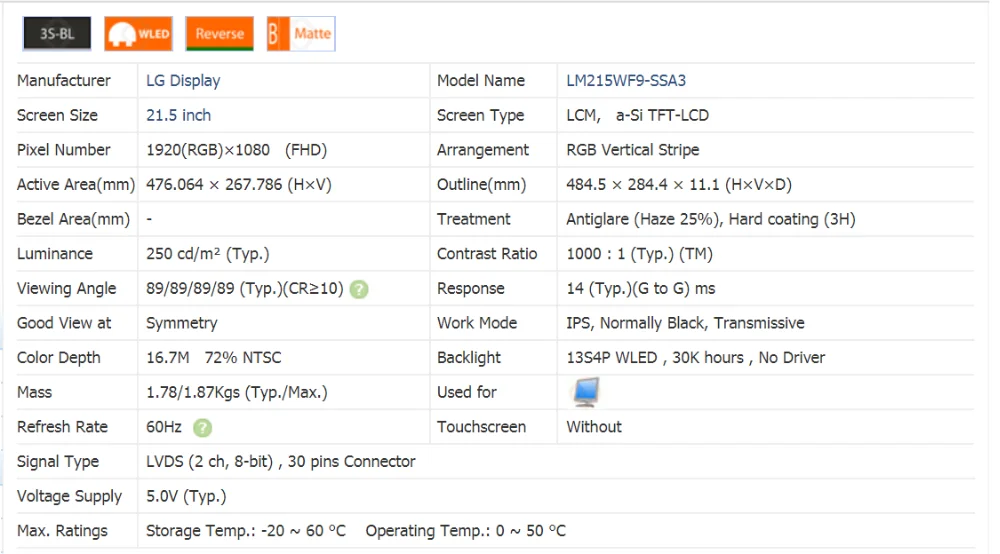The image size is (1000, 554).
Task: Select the Active Area(mm) label
Action: point(76,185)
